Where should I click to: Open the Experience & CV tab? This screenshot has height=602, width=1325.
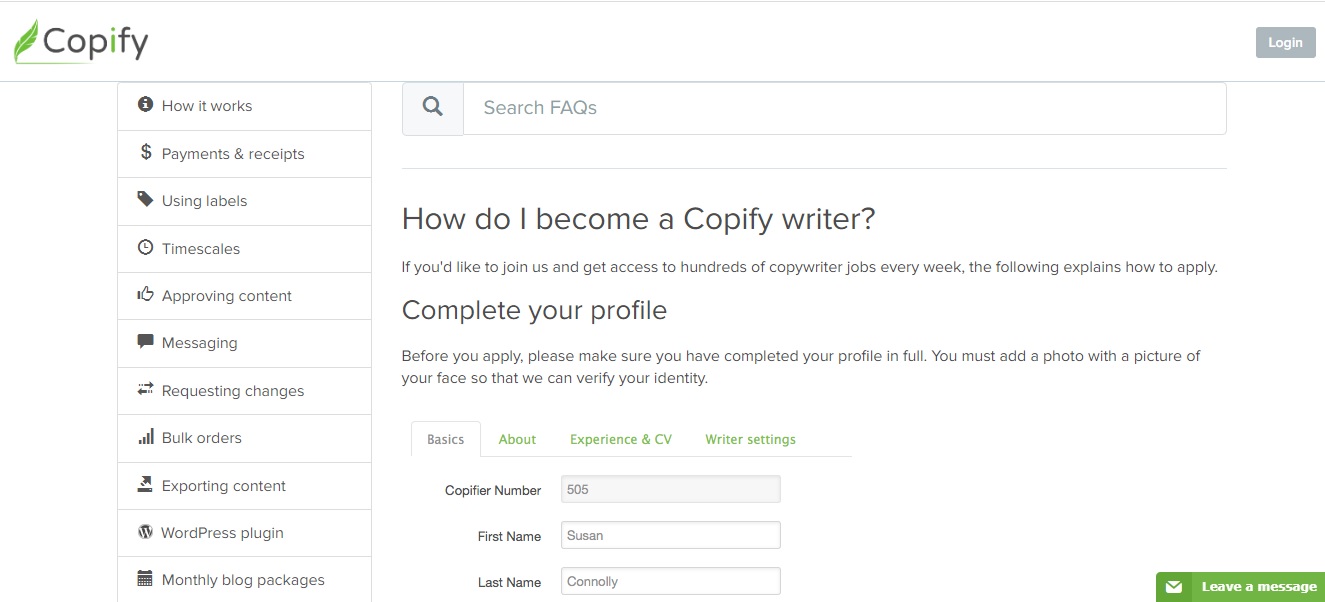tap(620, 439)
